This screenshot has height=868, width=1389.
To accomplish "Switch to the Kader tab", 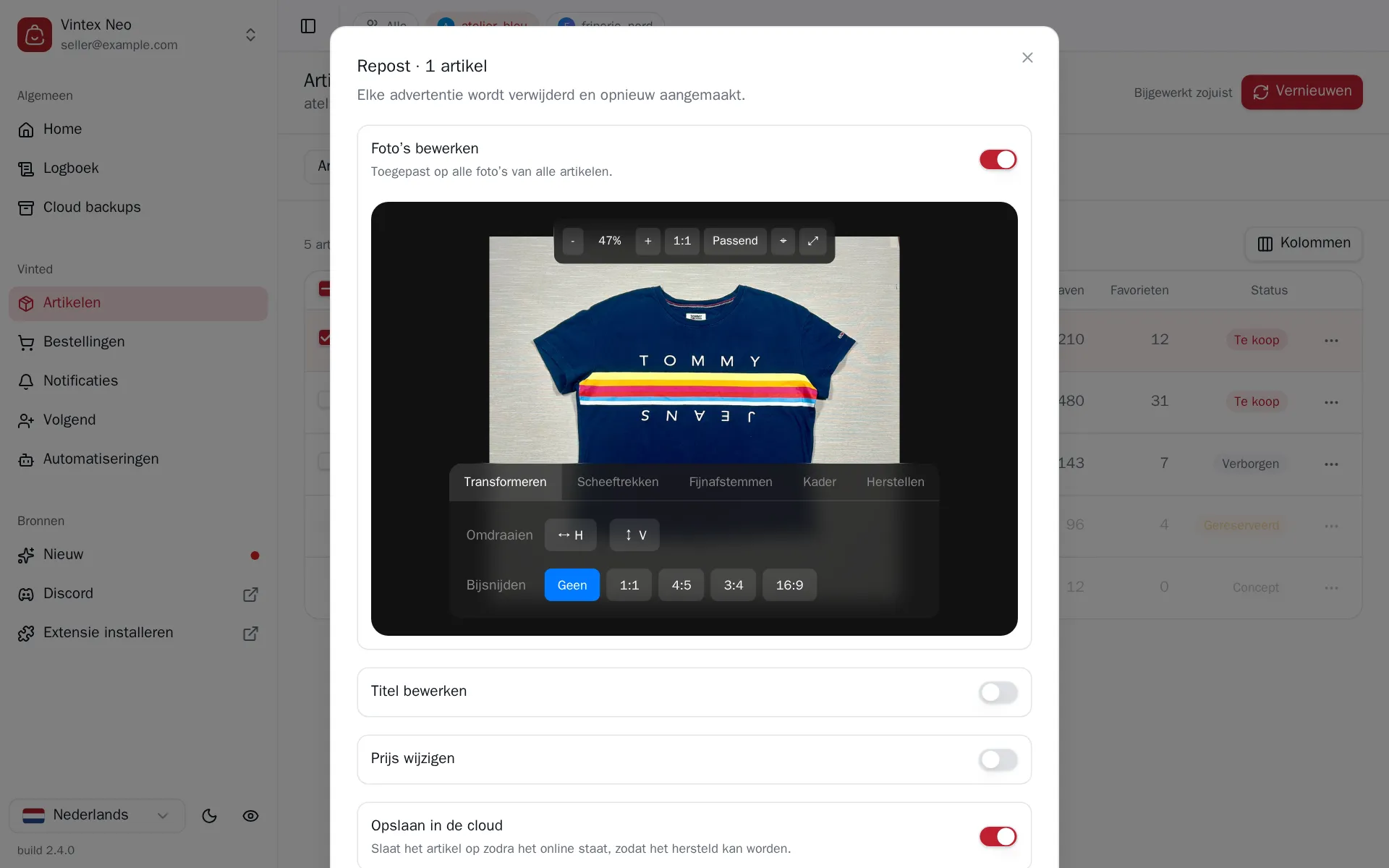I will [x=820, y=482].
